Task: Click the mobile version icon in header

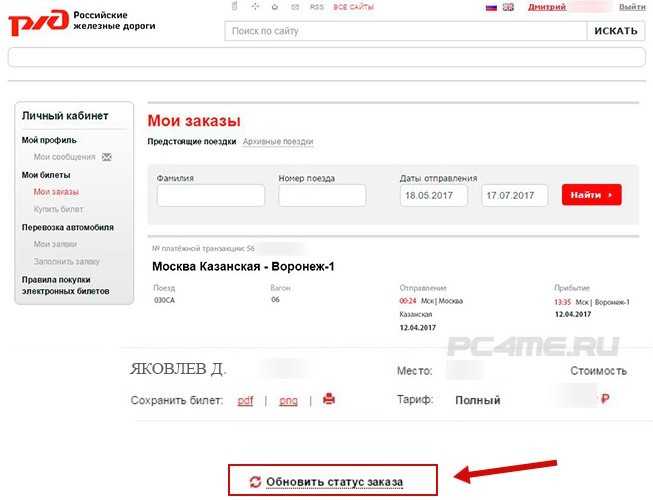Action: click(234, 7)
